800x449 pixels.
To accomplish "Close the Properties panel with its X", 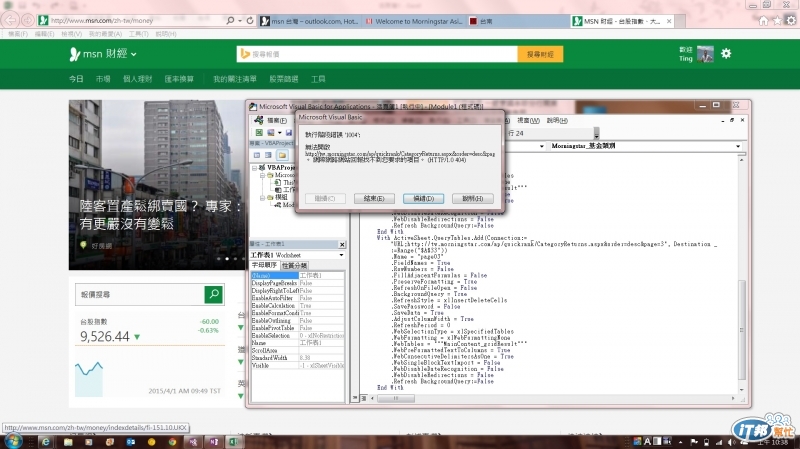I will click(342, 244).
